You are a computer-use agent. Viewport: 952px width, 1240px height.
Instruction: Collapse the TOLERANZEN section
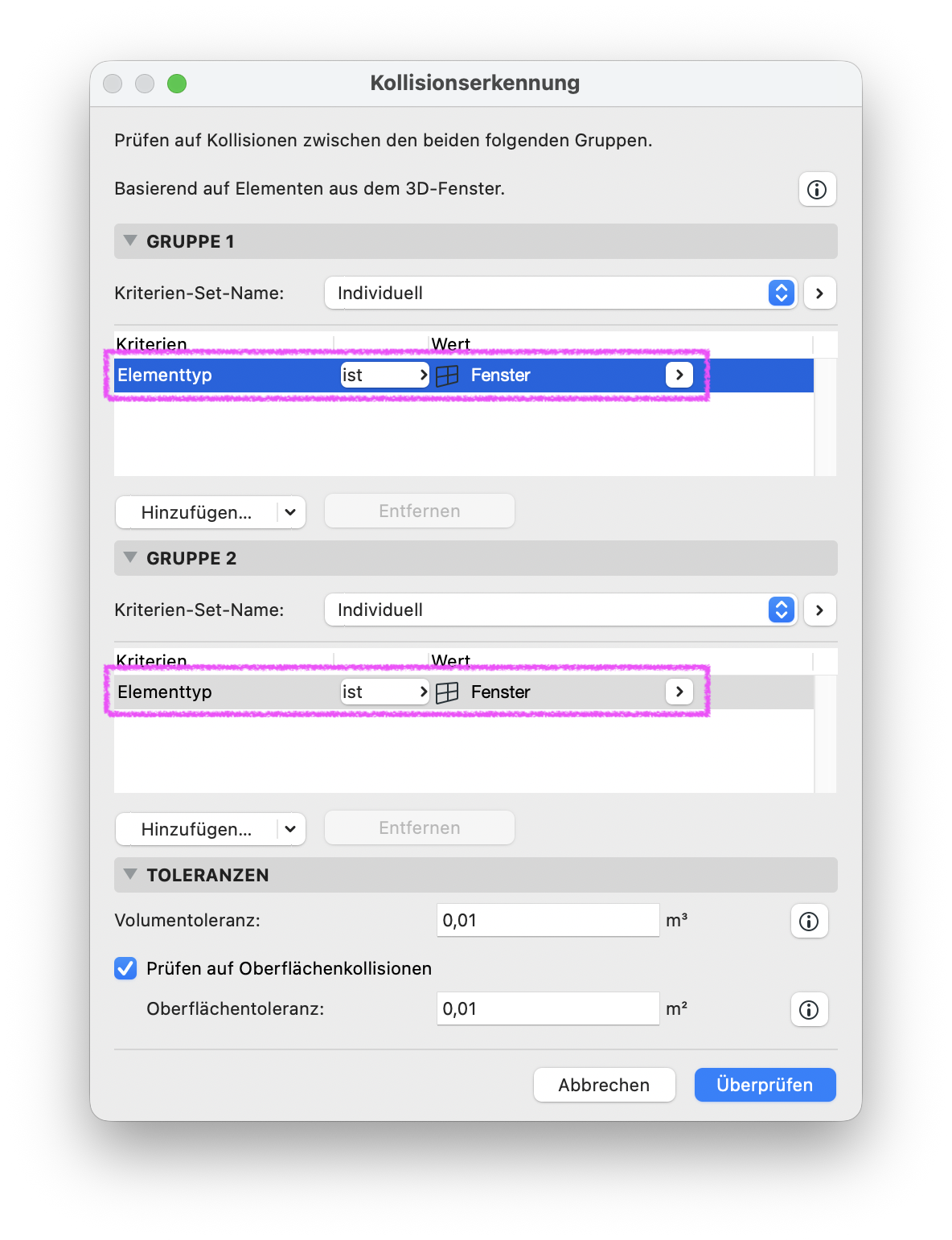130,875
